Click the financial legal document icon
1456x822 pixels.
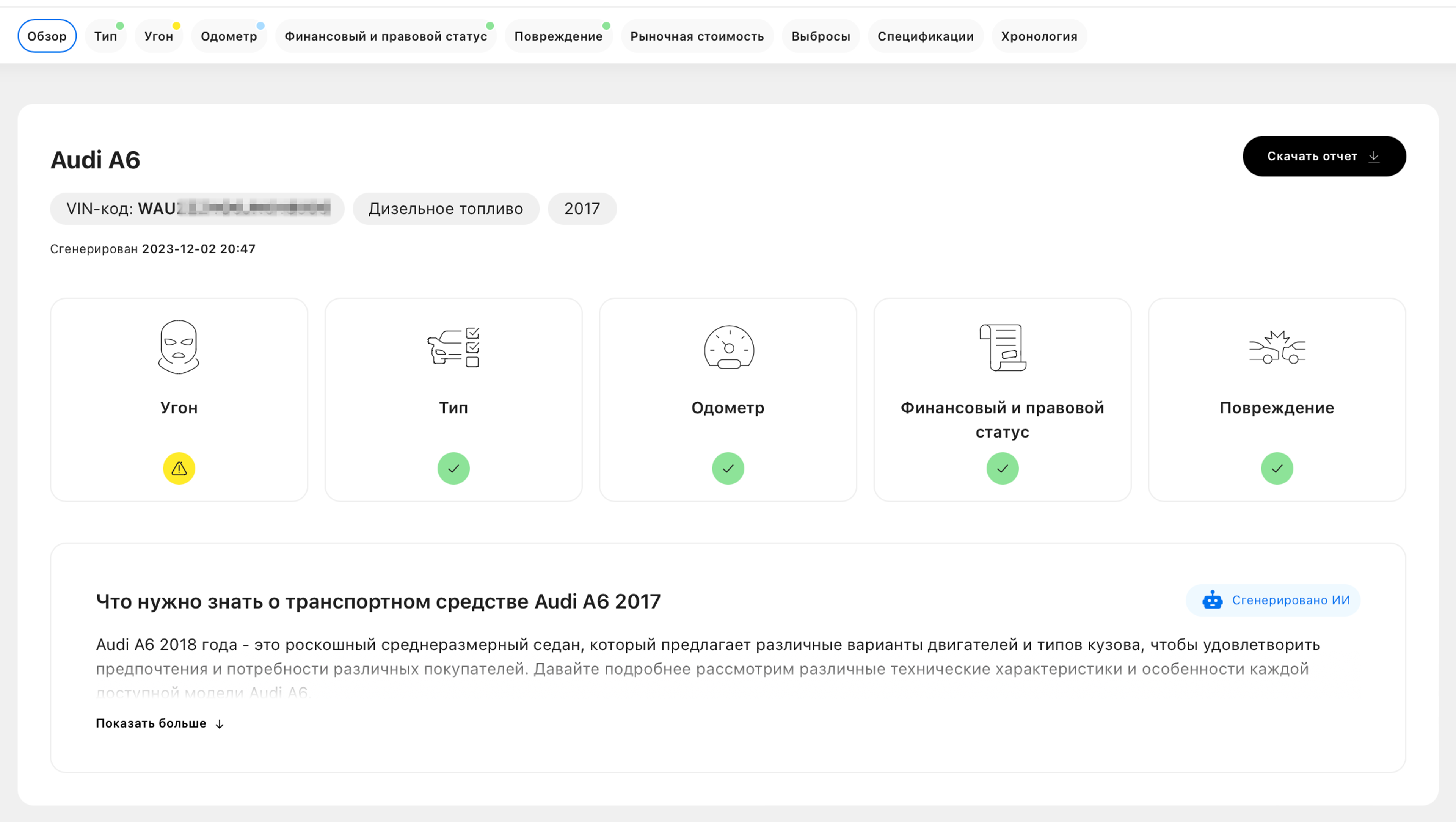tap(1003, 347)
